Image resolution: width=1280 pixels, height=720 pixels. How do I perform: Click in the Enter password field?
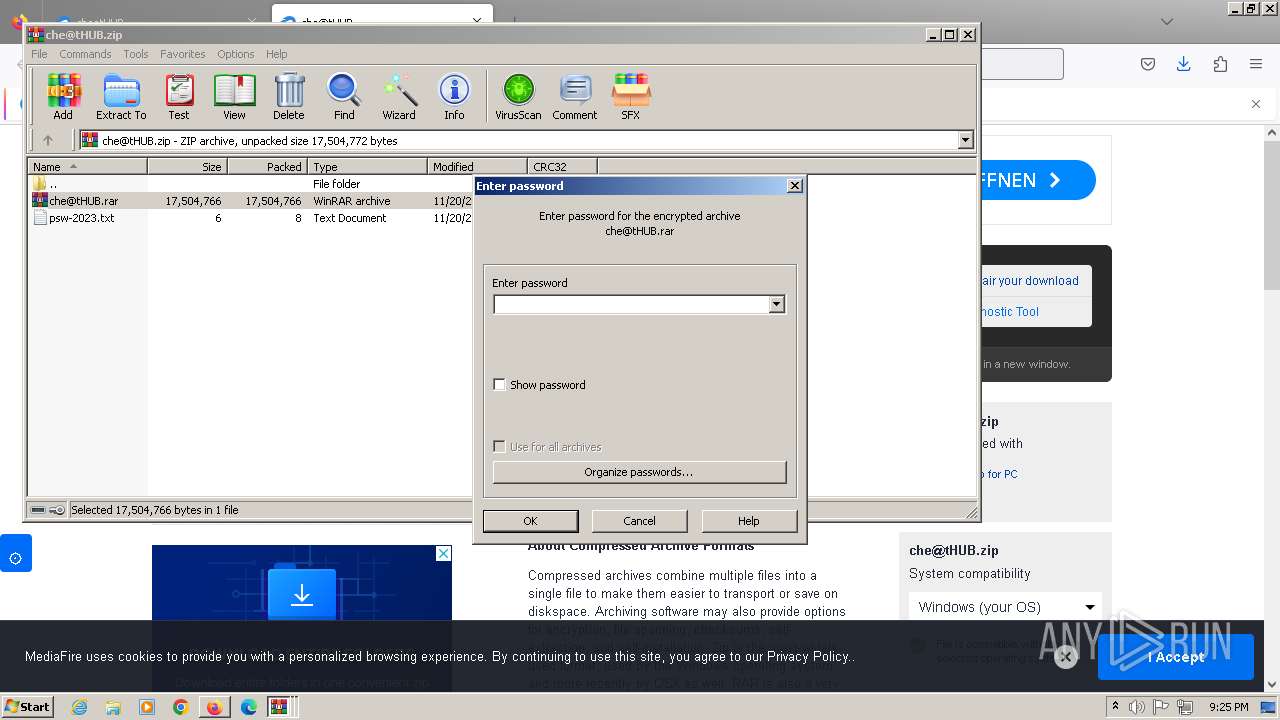(631, 304)
